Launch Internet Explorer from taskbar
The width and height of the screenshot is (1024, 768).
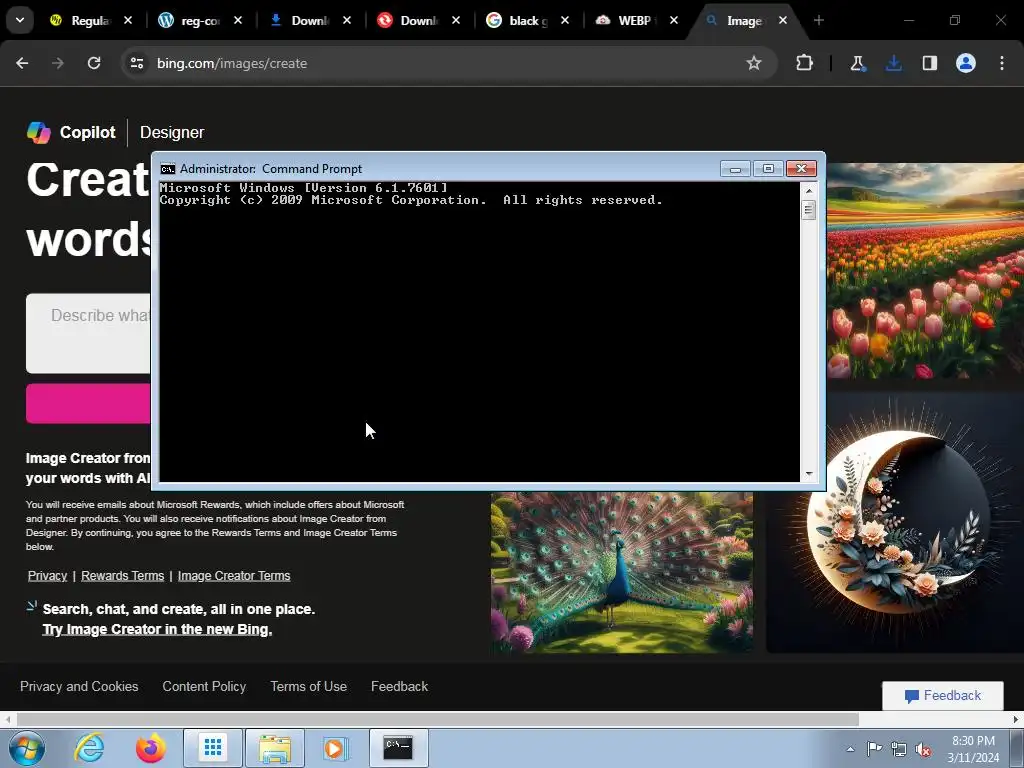click(89, 748)
